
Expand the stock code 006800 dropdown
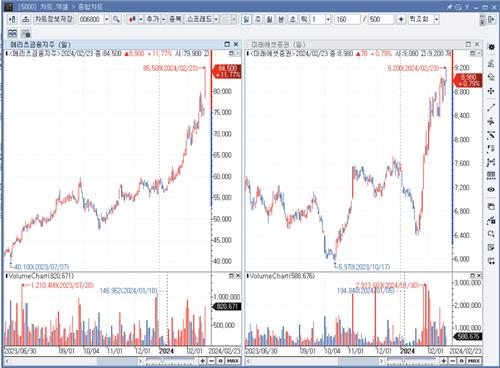(107, 19)
